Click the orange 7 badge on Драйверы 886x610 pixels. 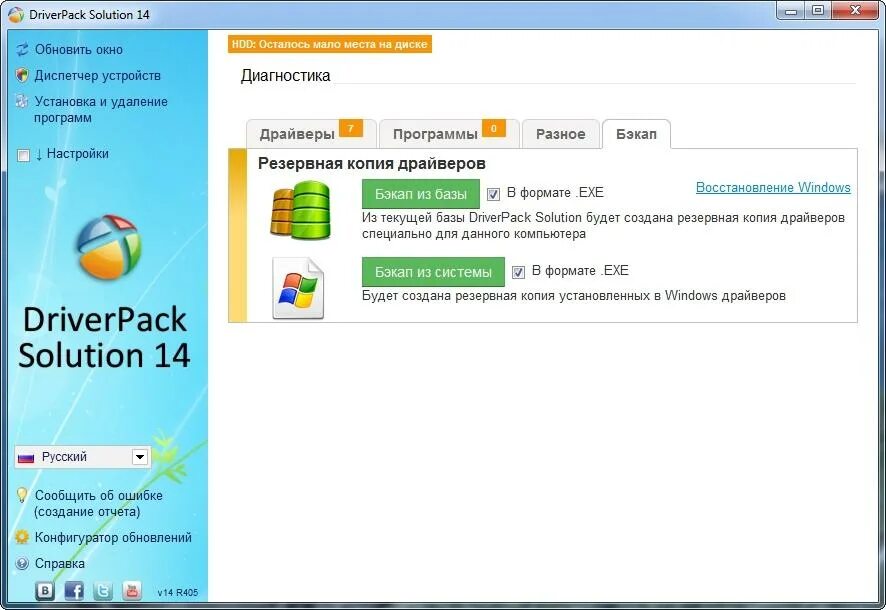pyautogui.click(x=350, y=128)
